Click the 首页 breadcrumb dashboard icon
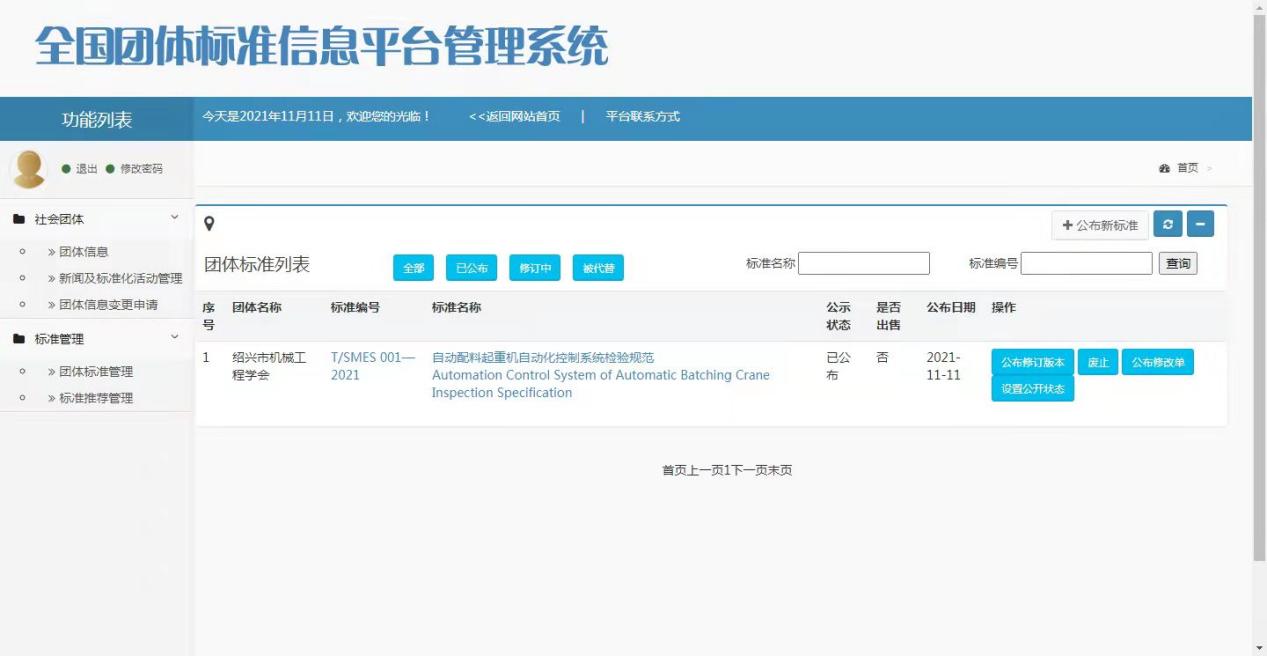 tap(1164, 168)
